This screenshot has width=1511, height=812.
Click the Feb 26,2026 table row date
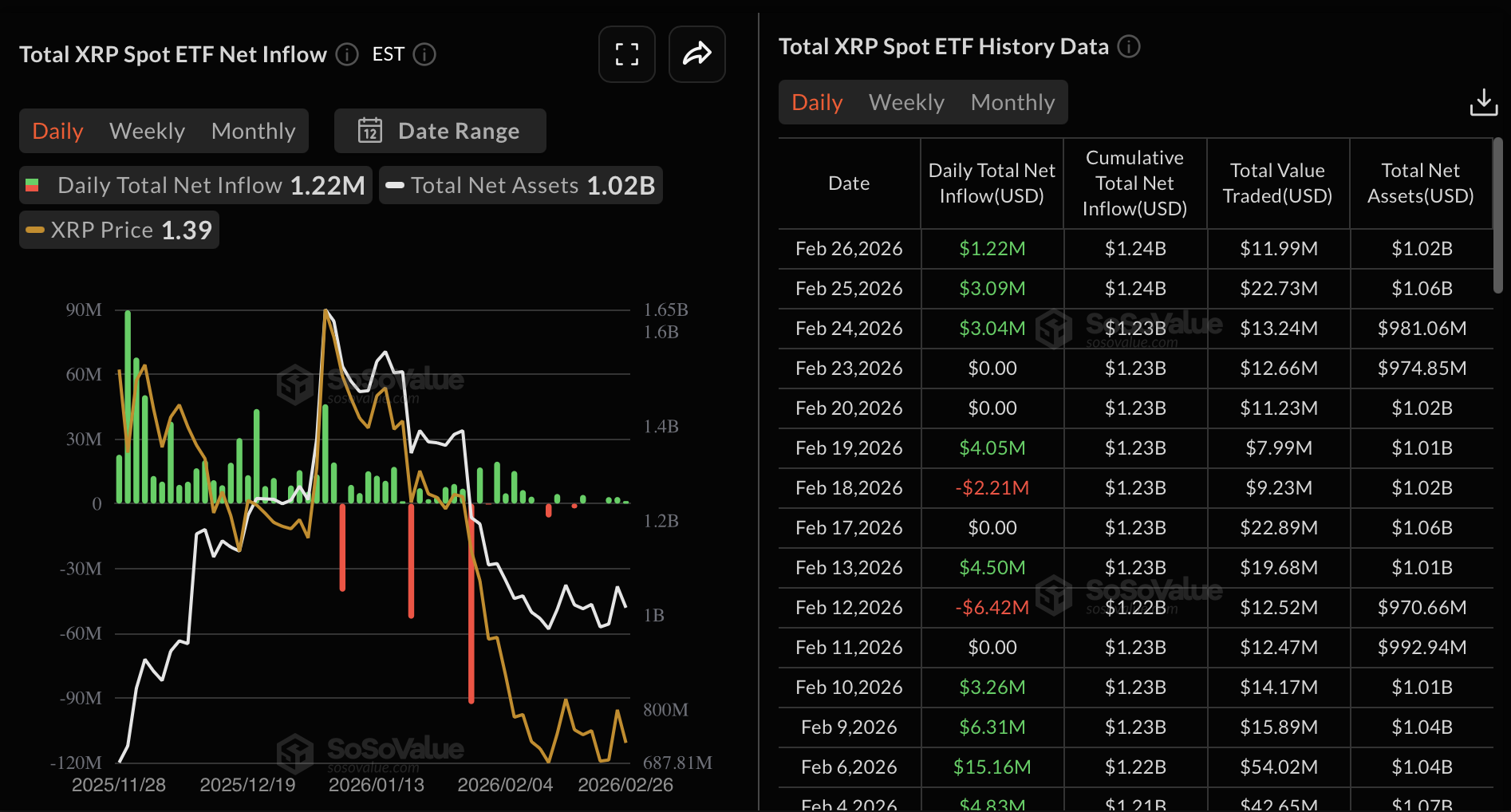[x=849, y=249]
